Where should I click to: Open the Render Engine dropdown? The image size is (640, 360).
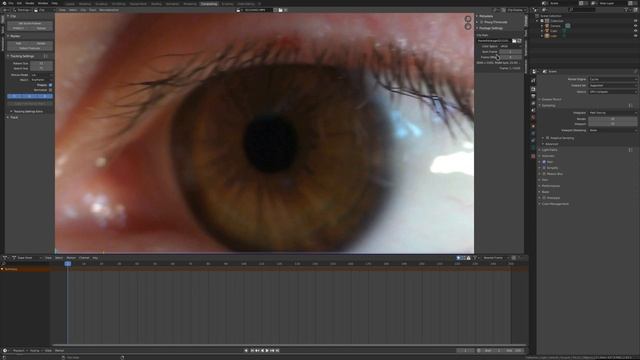tap(612, 79)
